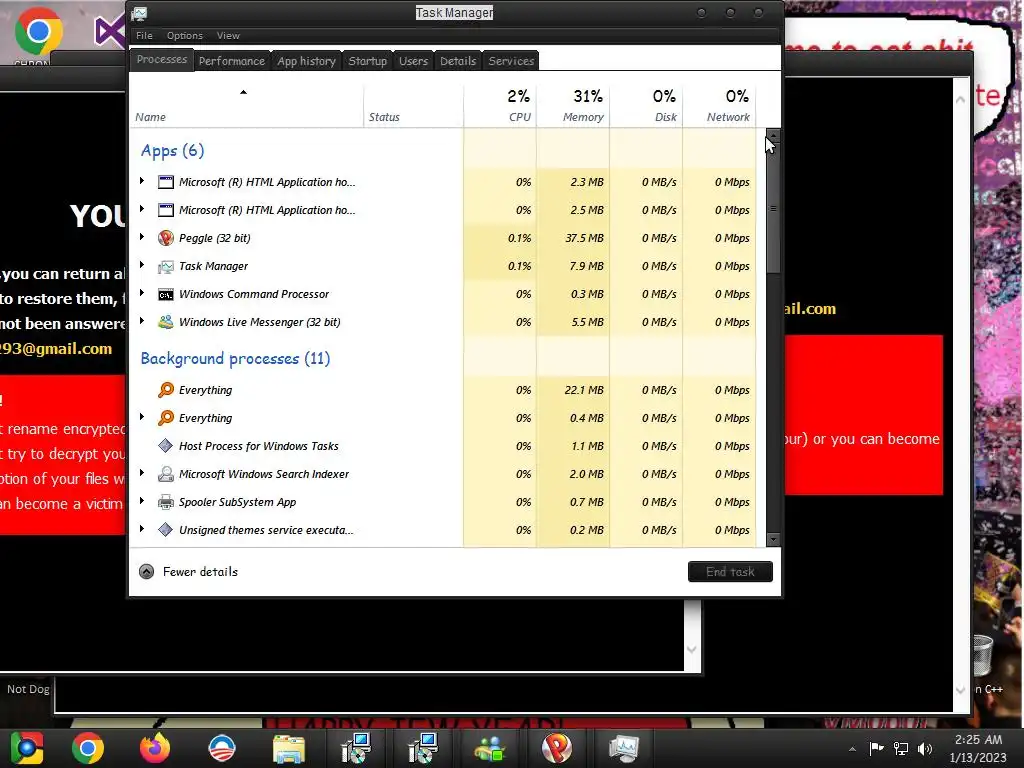
Task: Click the Action Center flag tray icon
Action: click(876, 748)
